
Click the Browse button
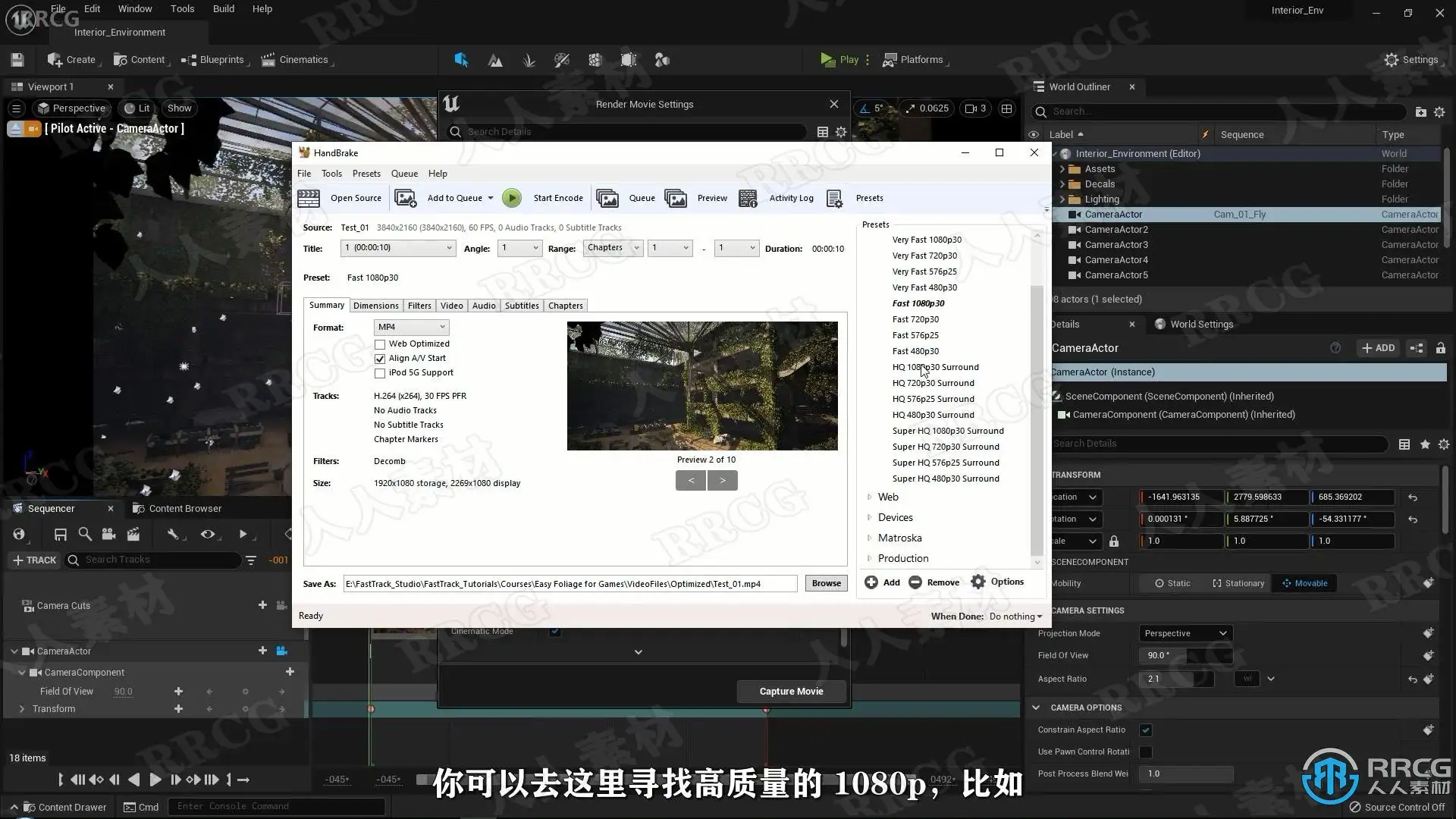click(826, 583)
